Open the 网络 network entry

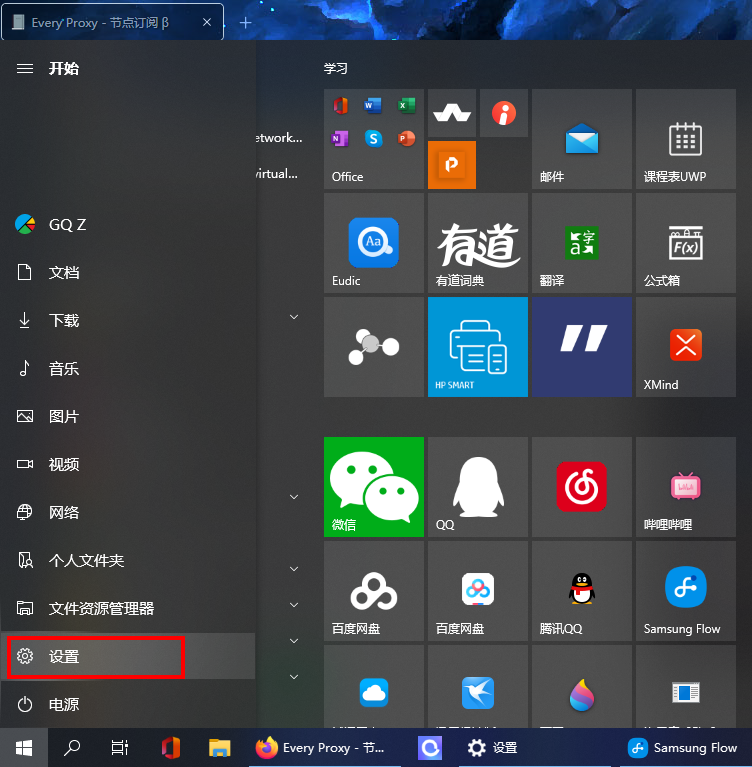pos(127,512)
